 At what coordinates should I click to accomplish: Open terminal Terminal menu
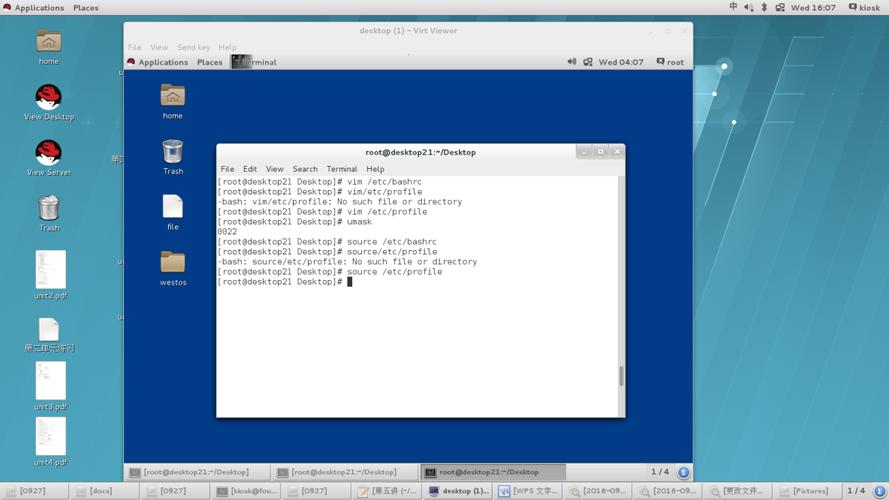coord(342,169)
